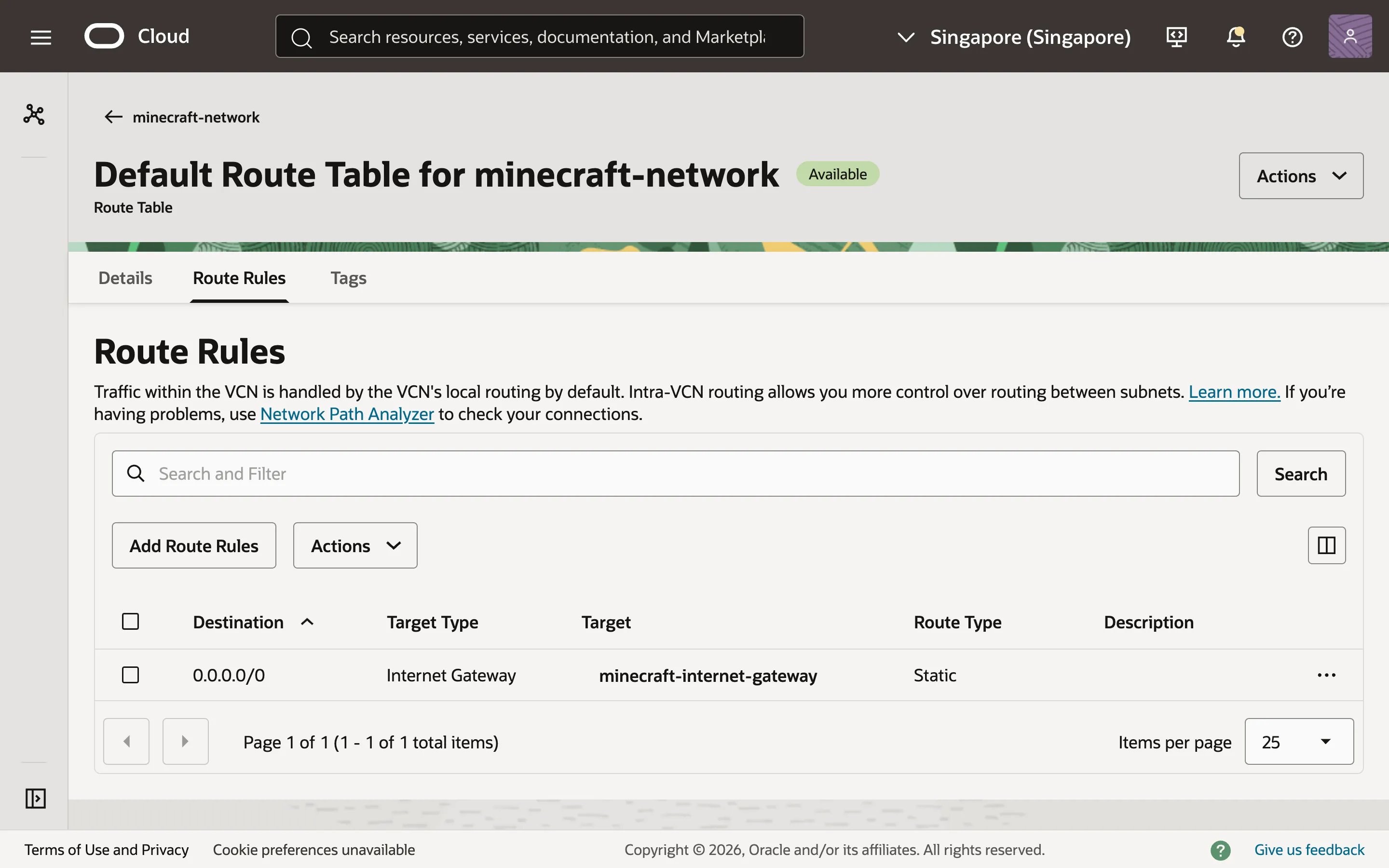Image resolution: width=1389 pixels, height=868 pixels.
Task: Open the user profile avatar
Action: (1349, 37)
